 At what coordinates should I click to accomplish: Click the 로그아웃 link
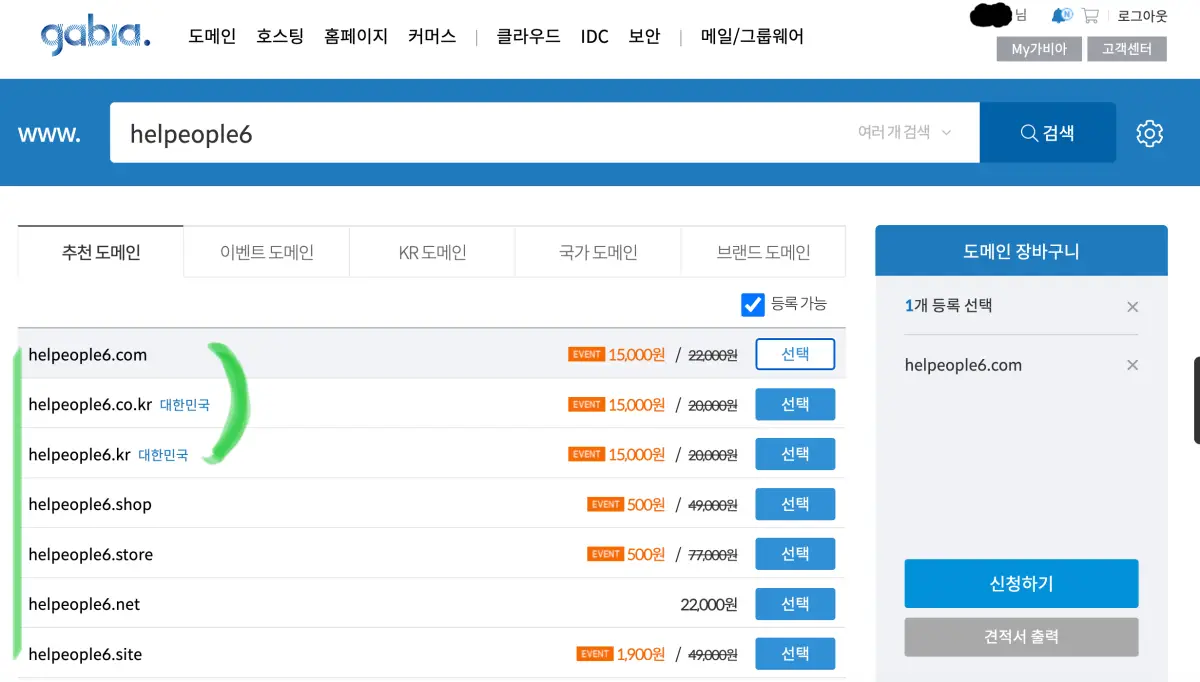click(x=1142, y=16)
